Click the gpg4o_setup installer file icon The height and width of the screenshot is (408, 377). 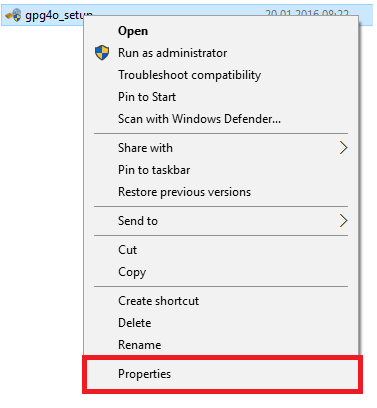[x=14, y=15]
